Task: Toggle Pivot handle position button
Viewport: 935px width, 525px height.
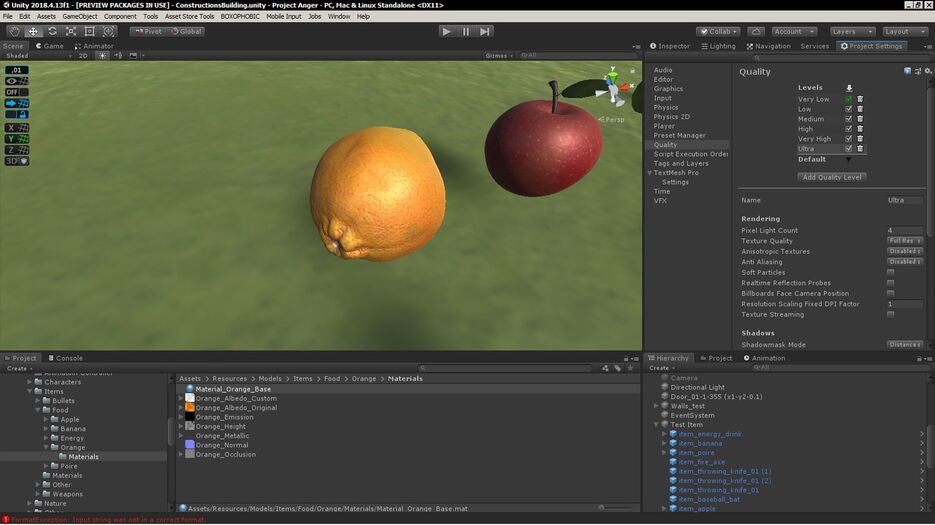Action: point(148,31)
